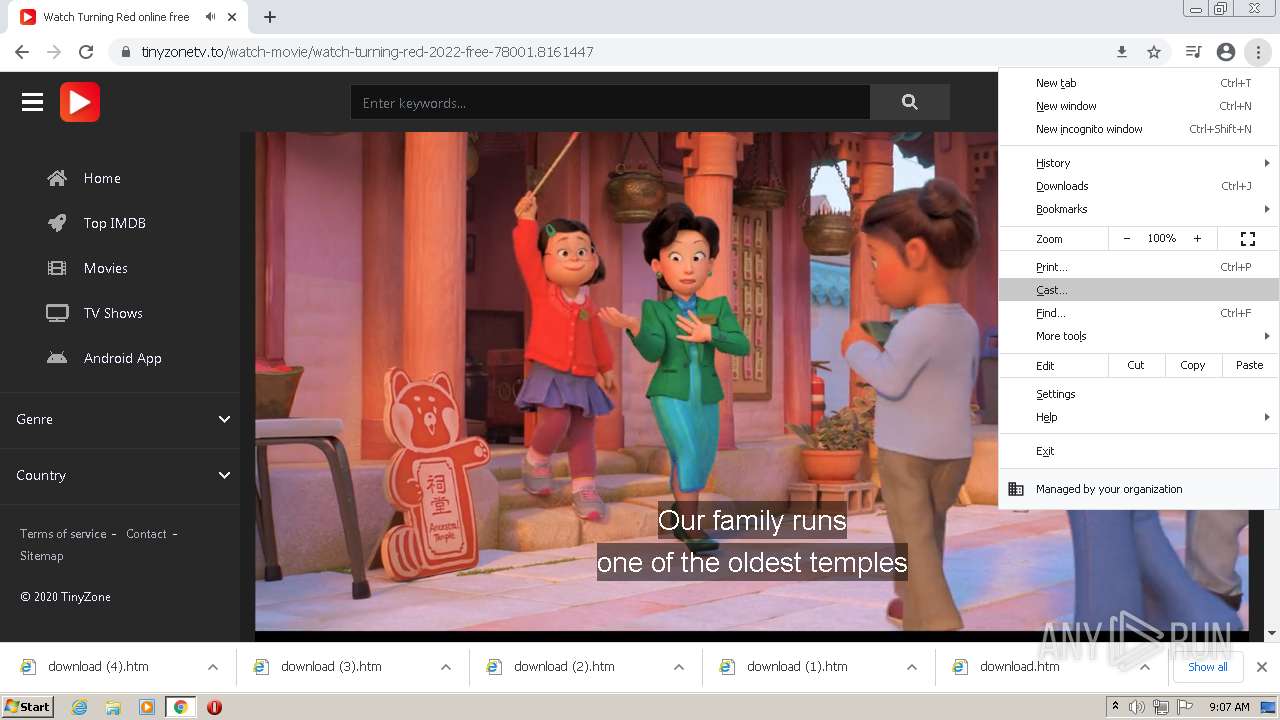Open Downloads from Chrome menu
The height and width of the screenshot is (720, 1280).
(x=1139, y=186)
